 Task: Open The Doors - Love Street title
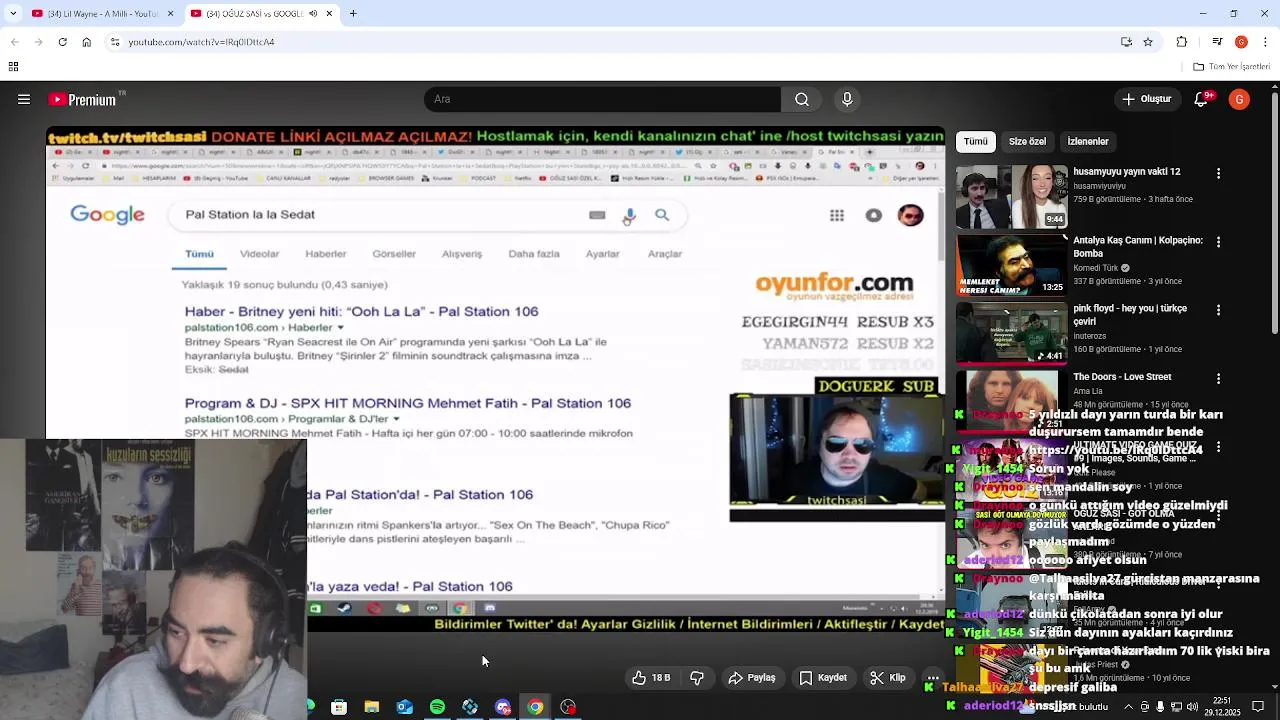pos(1122,377)
